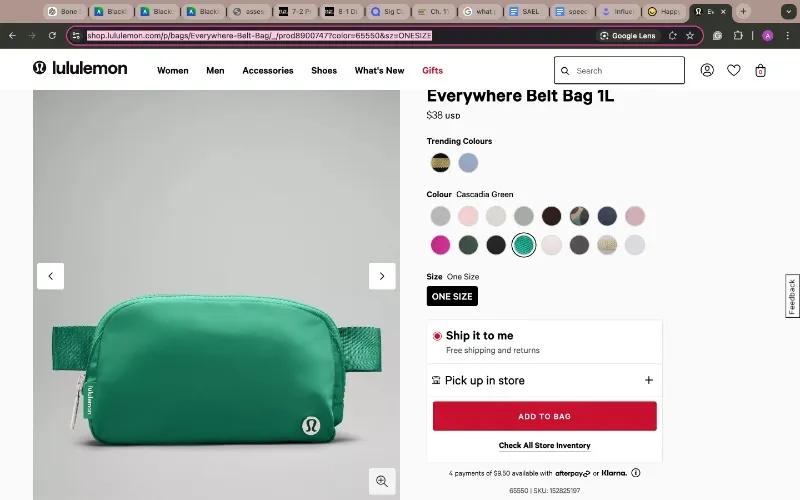This screenshot has height=500, width=800.
Task: Zoom into product image with magnifier
Action: 382,481
